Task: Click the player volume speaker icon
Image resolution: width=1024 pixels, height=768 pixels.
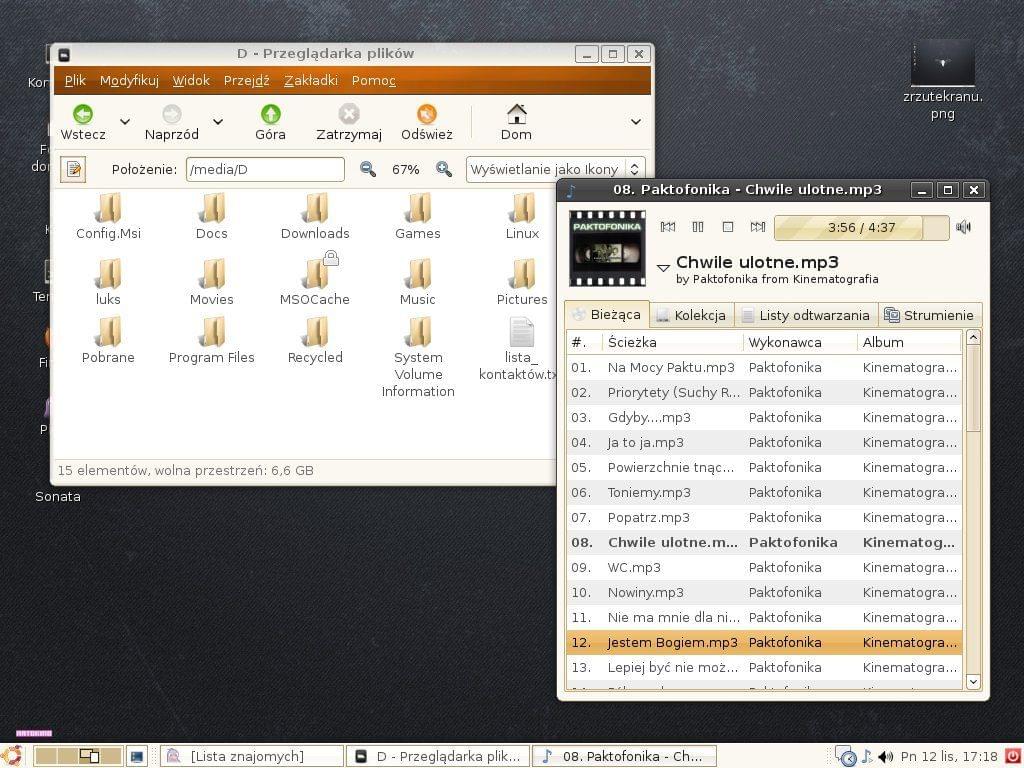Action: click(x=963, y=227)
